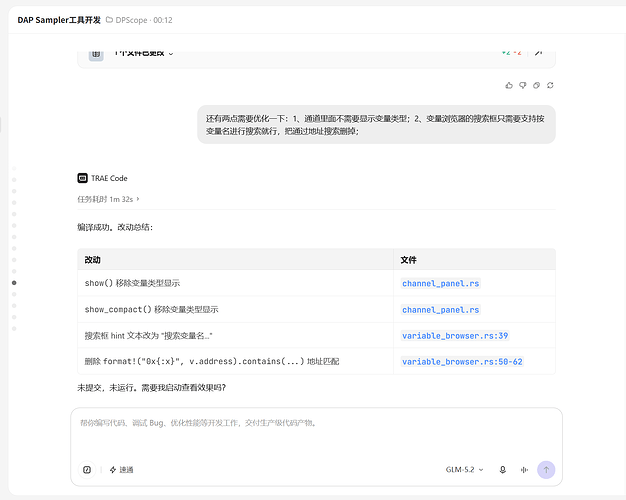626x500 pixels.
Task: Click the lightning bolt icon next to 速通
Action: [x=113, y=470]
